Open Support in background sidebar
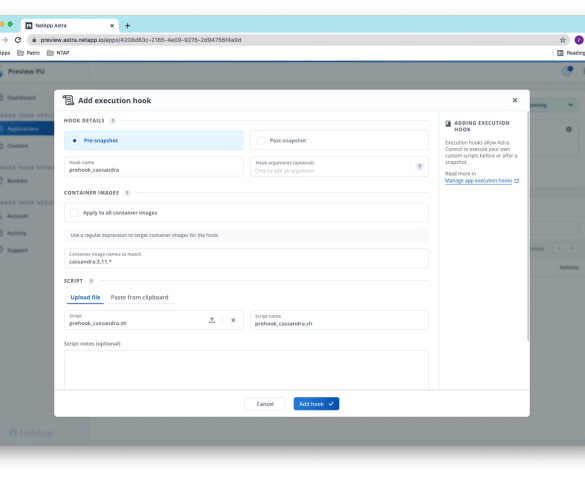585x477 pixels. (x=17, y=250)
